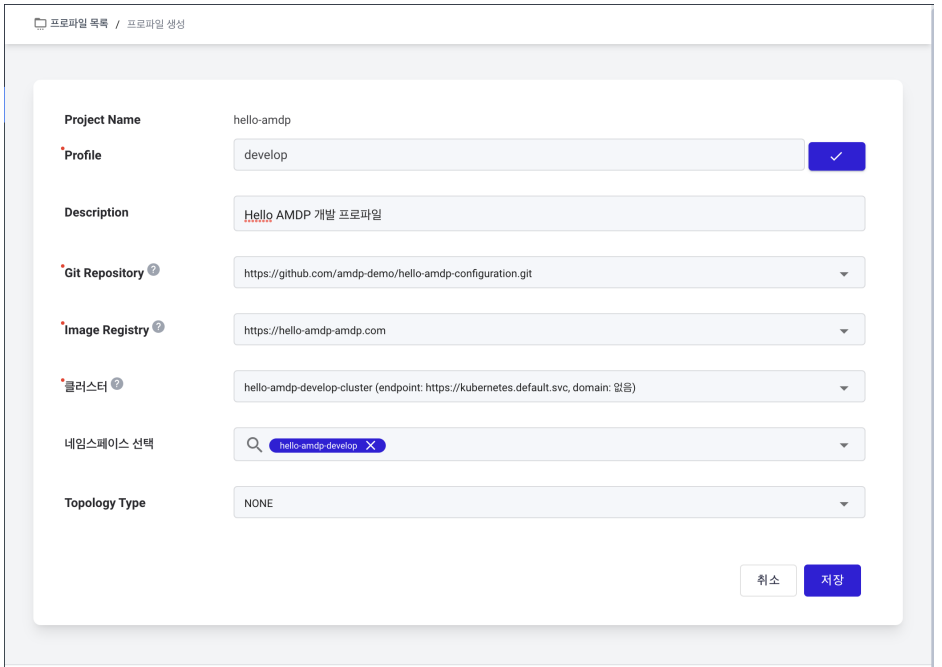Click the namespace search magnifier icon
The image size is (942, 667).
point(254,445)
